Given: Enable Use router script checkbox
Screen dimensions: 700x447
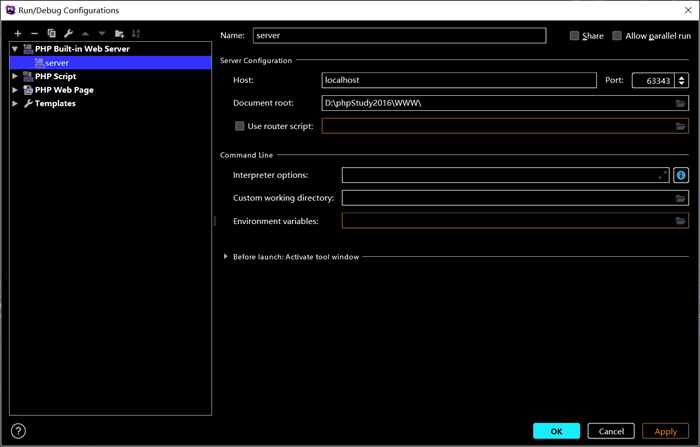Looking at the screenshot, I should (x=239, y=126).
